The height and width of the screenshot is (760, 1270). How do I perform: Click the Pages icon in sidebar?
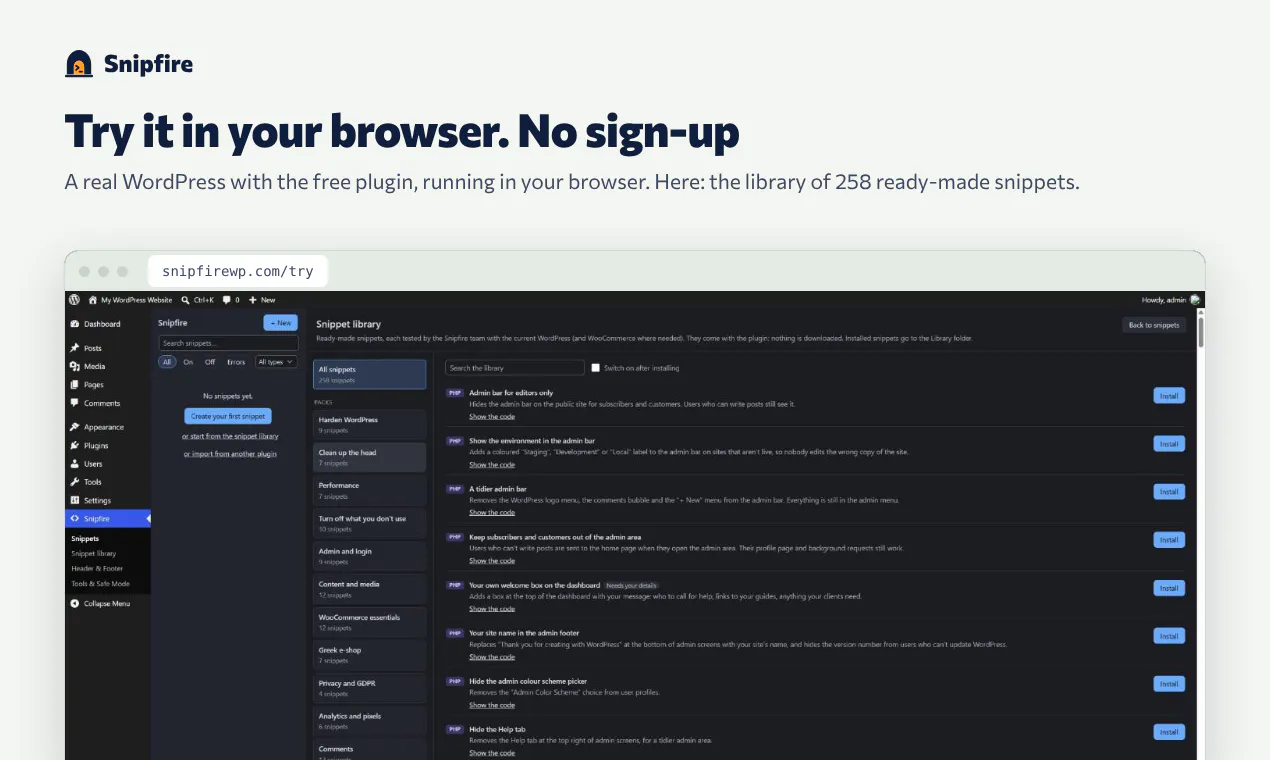click(x=75, y=385)
